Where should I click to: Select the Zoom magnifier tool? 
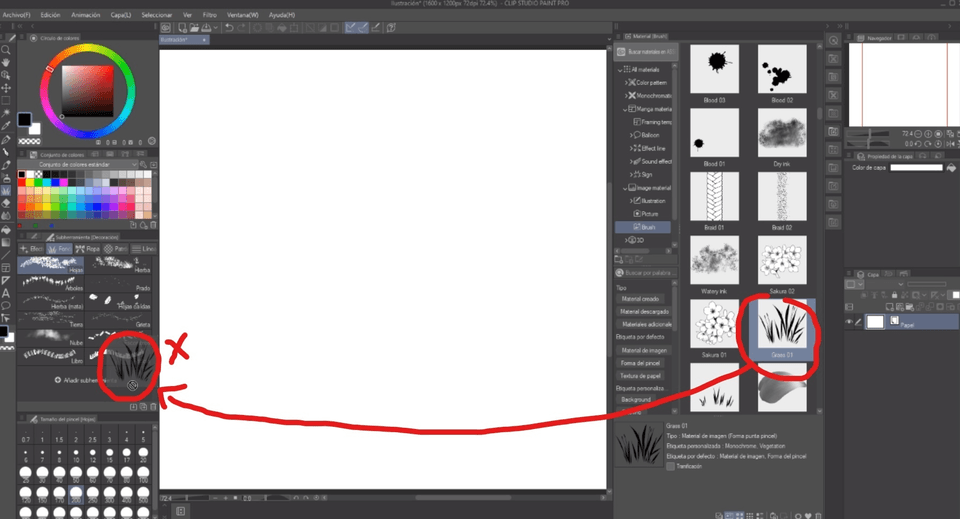pos(6,50)
